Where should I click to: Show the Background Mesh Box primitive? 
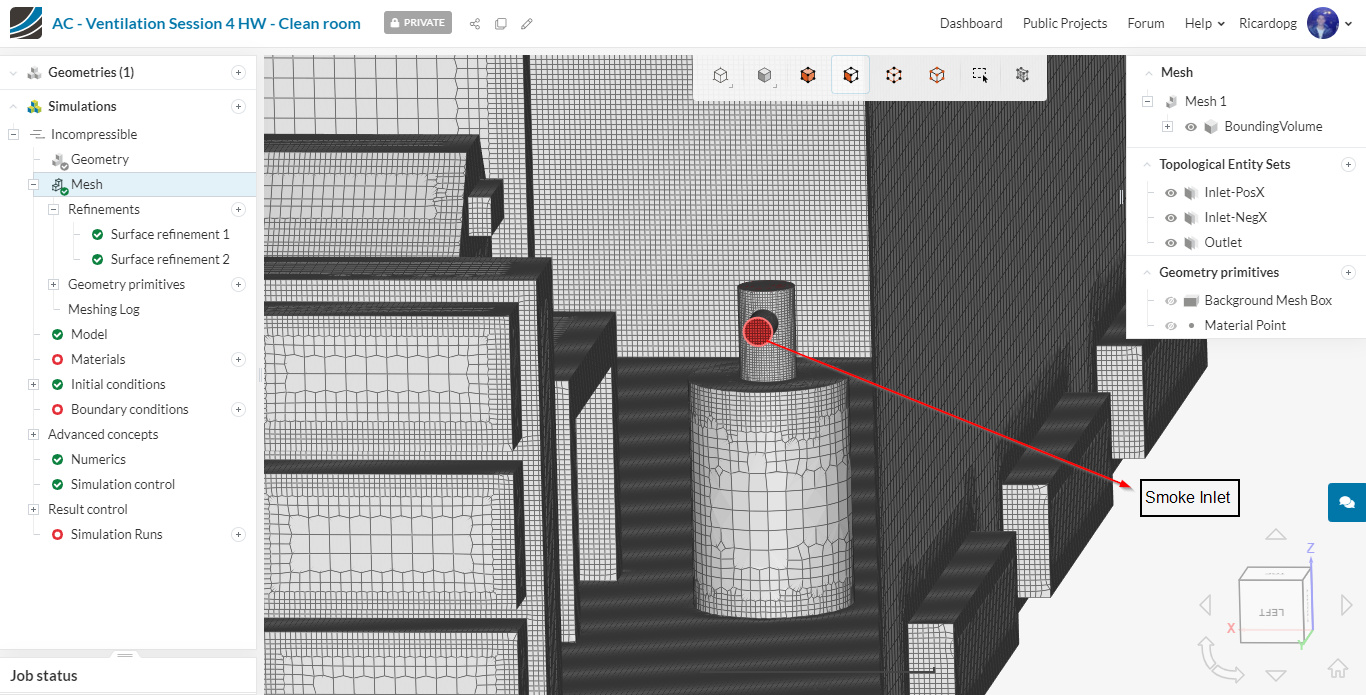[x=1171, y=301]
